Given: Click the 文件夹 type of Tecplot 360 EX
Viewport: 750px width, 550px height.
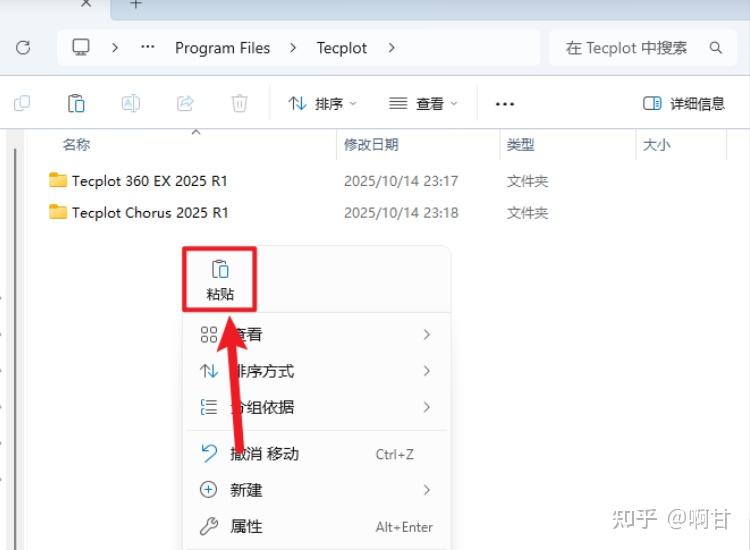Looking at the screenshot, I should click(527, 181).
